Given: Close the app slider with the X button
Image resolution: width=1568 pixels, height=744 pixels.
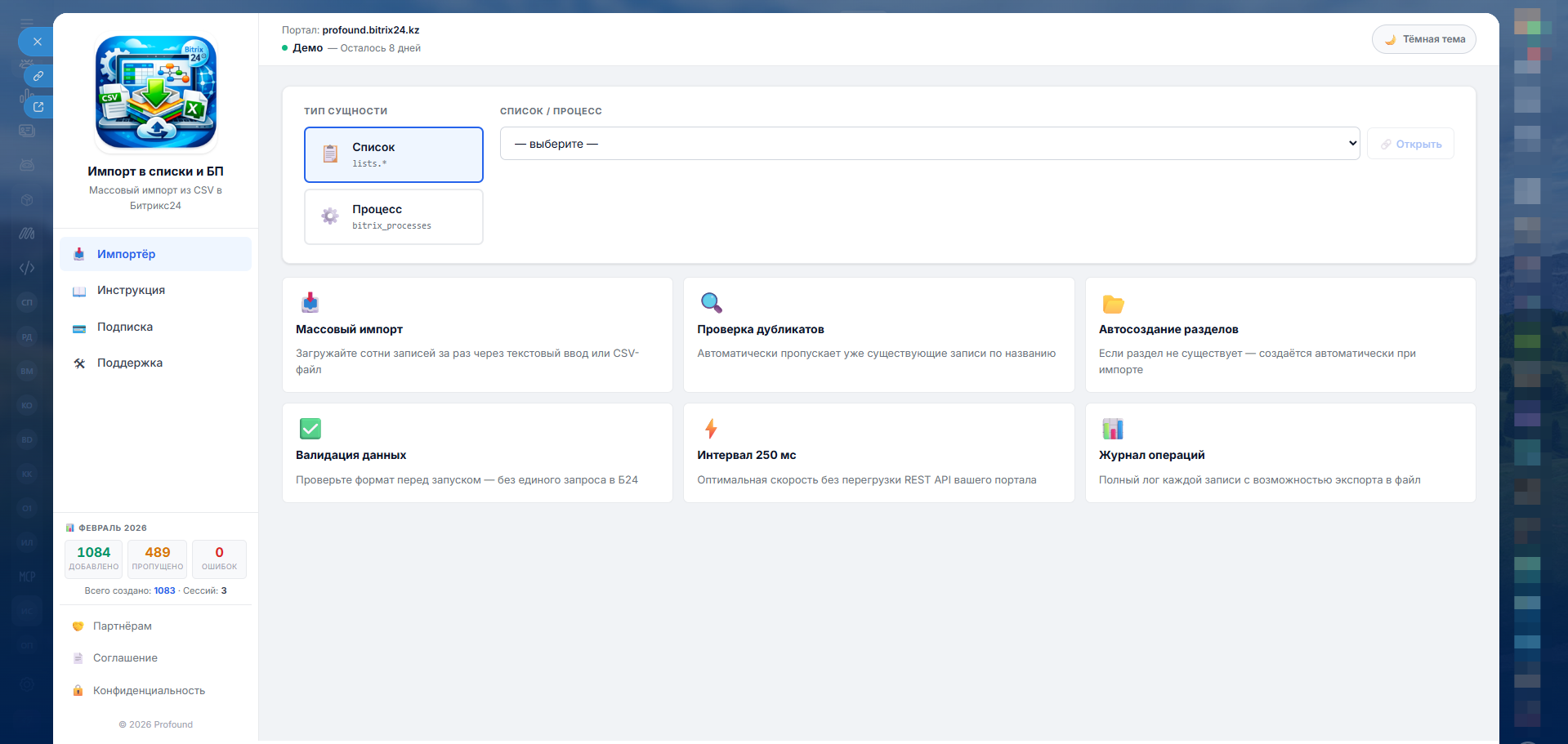Looking at the screenshot, I should 37,42.
